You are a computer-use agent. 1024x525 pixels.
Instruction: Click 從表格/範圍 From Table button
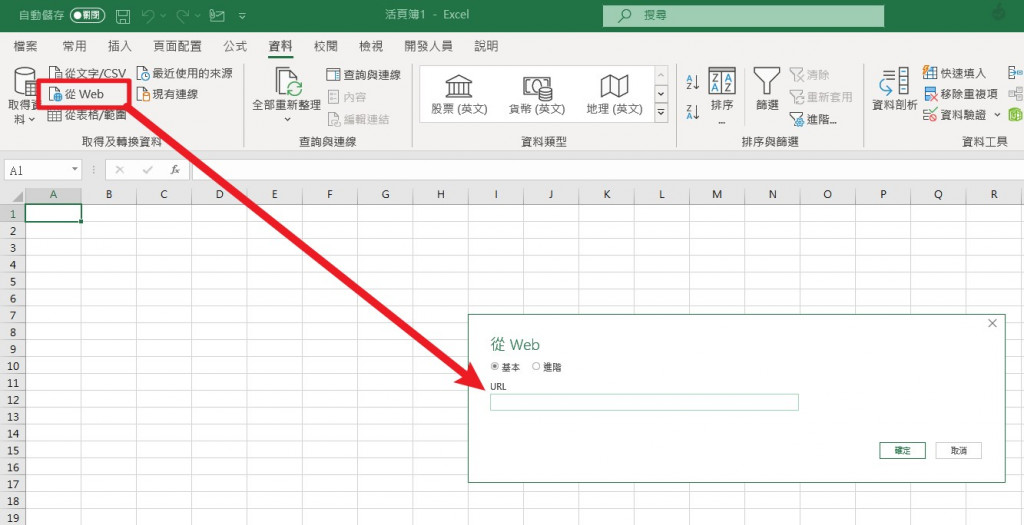pyautogui.click(x=88, y=116)
